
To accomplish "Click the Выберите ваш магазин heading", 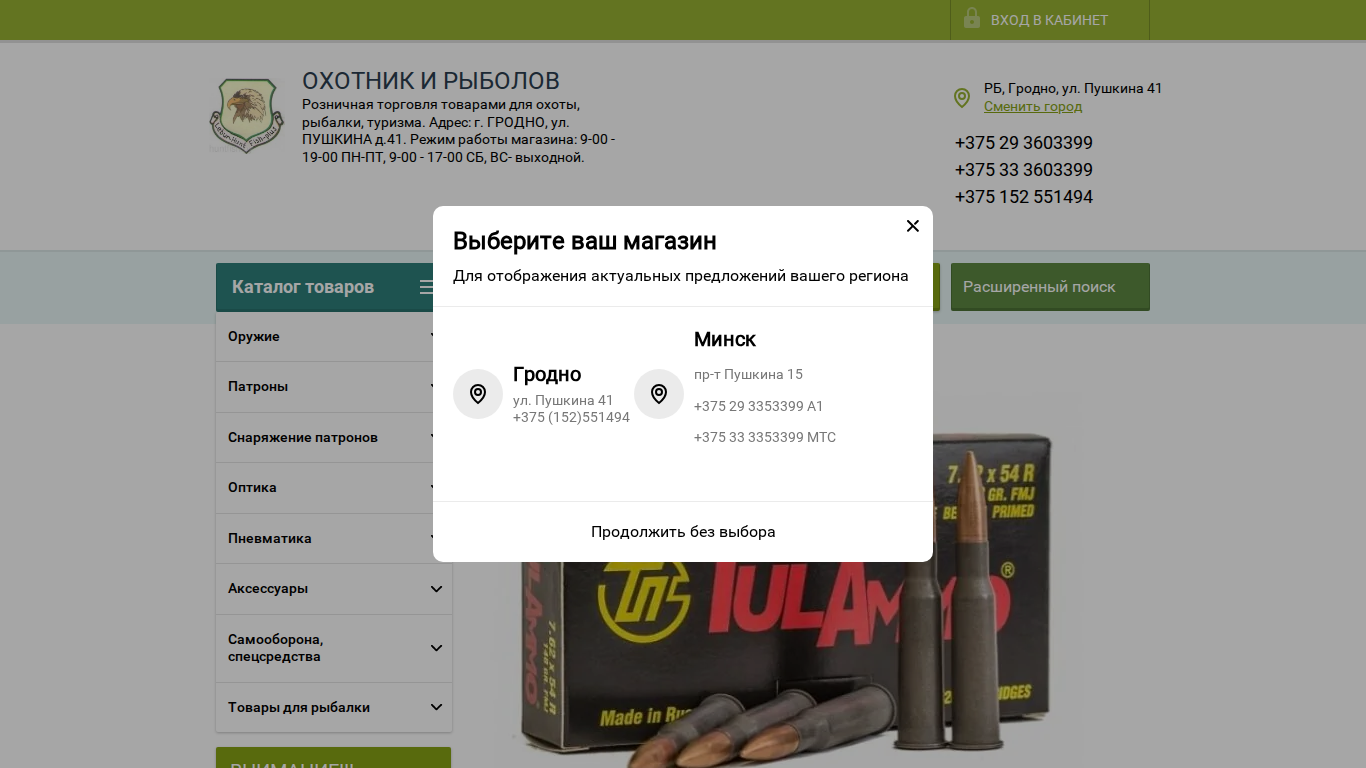I will coord(585,241).
